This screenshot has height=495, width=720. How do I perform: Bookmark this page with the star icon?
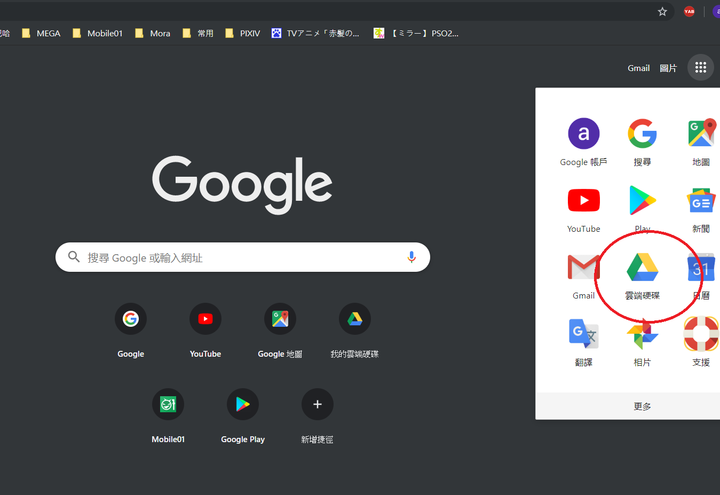click(662, 12)
